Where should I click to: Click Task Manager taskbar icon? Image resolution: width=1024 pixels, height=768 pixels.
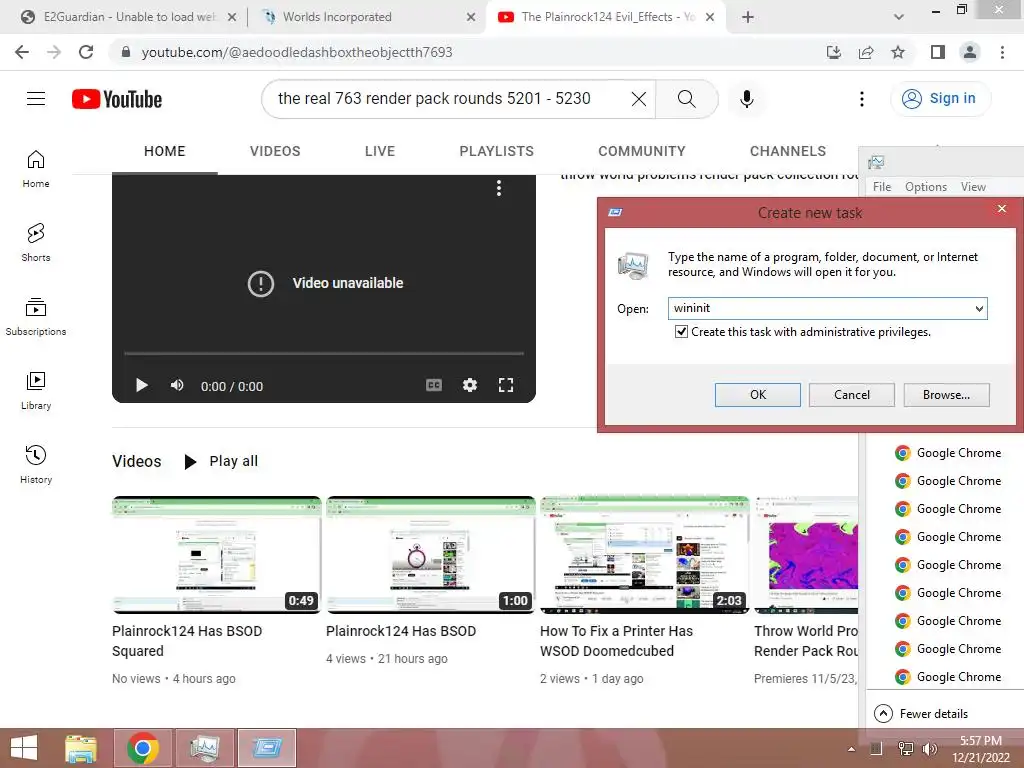pyautogui.click(x=204, y=748)
